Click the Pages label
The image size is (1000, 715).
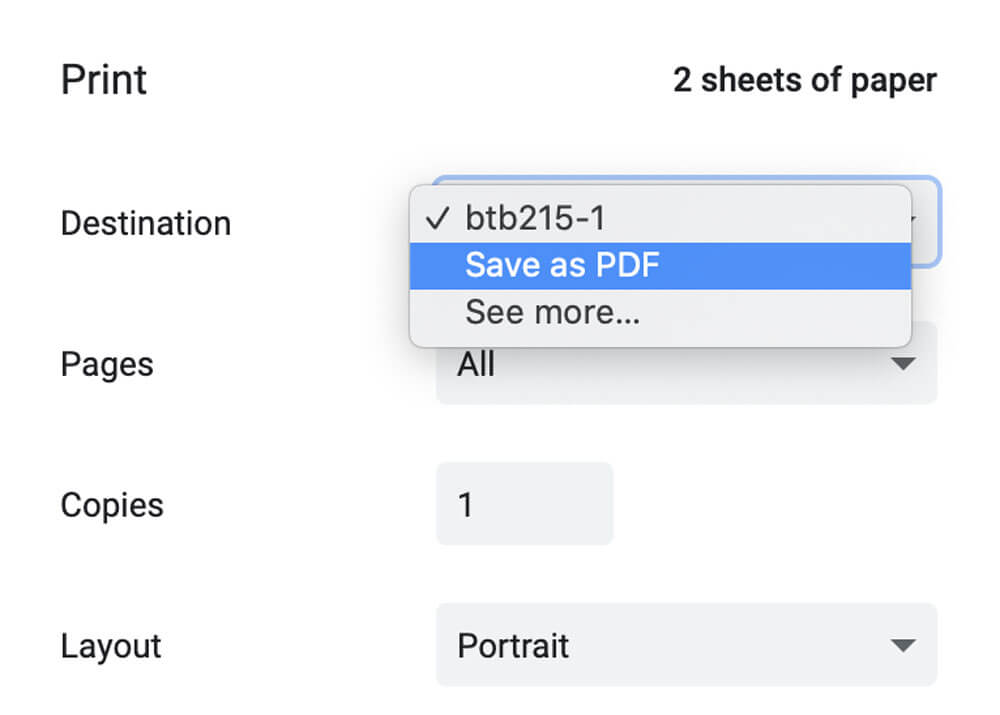tap(107, 364)
